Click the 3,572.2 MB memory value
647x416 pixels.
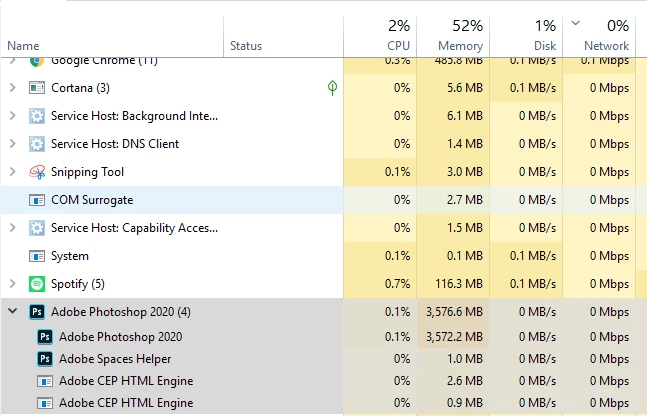(x=454, y=337)
